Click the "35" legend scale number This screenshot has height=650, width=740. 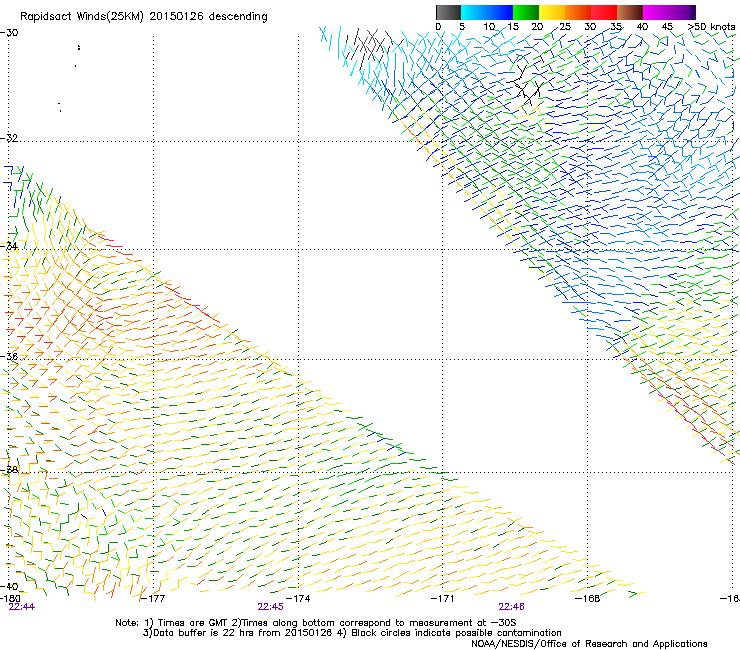click(616, 26)
